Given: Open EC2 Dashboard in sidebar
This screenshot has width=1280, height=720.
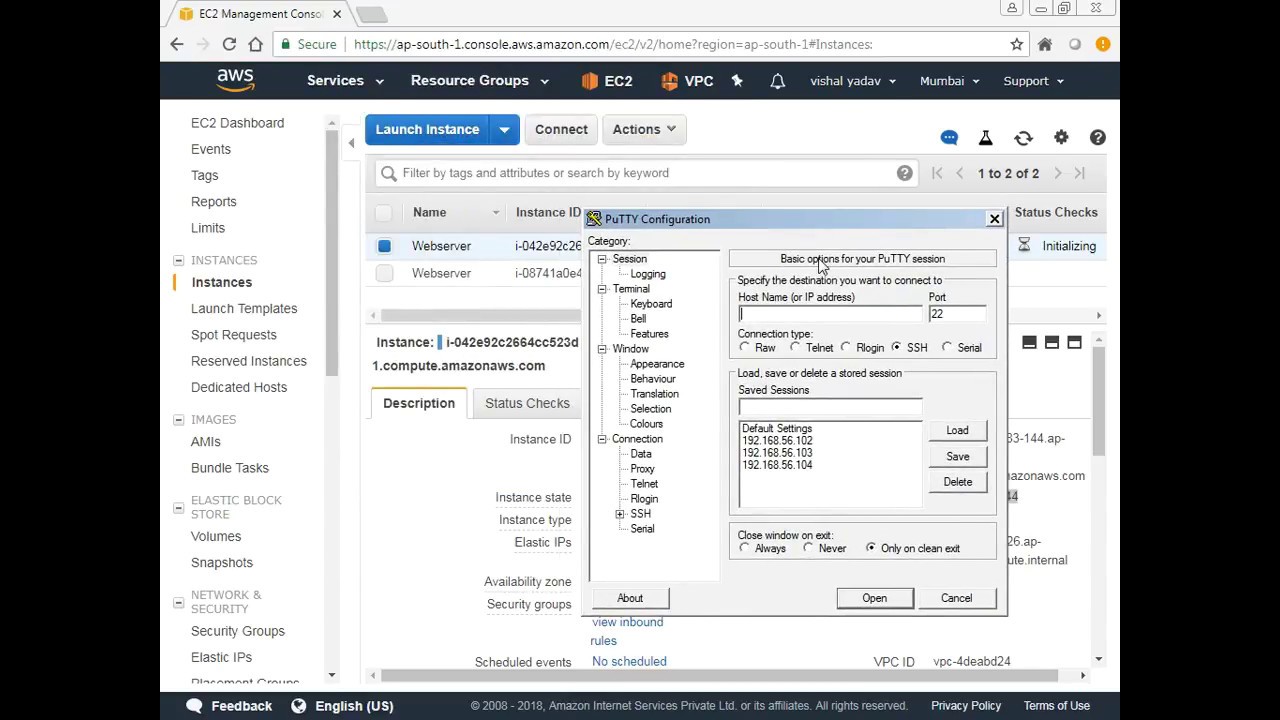Looking at the screenshot, I should (237, 123).
